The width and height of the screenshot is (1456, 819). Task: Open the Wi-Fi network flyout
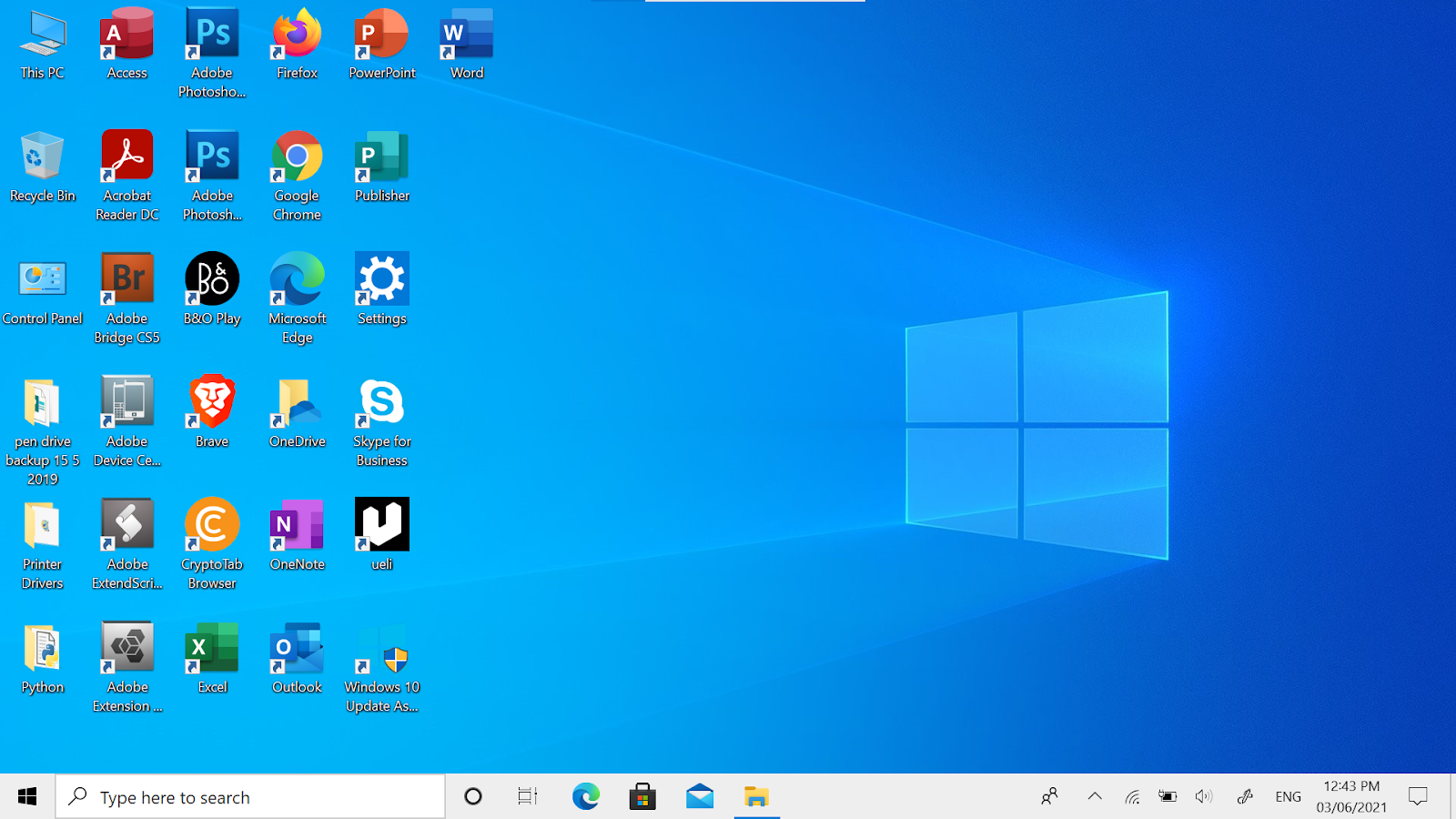[x=1132, y=797]
